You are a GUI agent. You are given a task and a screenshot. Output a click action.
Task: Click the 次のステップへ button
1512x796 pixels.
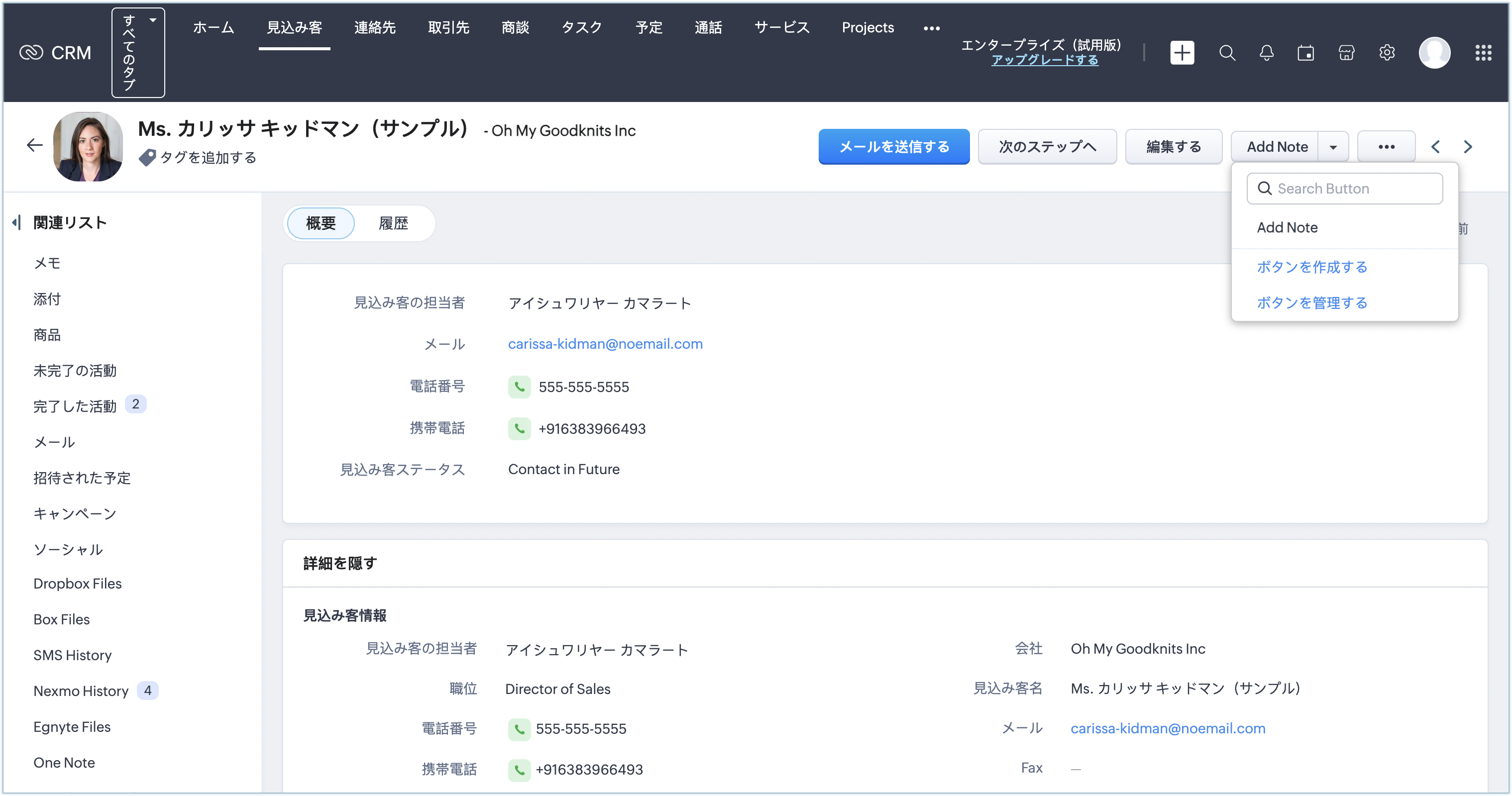coord(1047,147)
